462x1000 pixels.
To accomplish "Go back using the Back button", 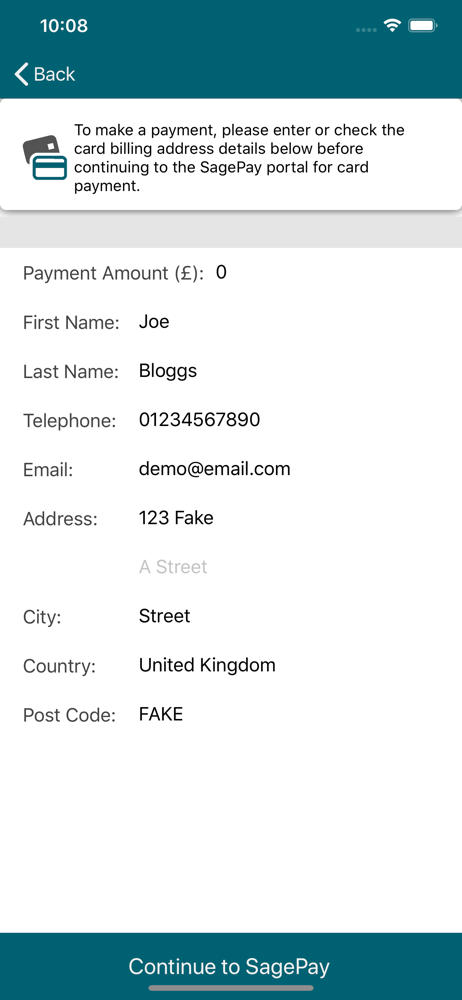I will pyautogui.click(x=45, y=74).
